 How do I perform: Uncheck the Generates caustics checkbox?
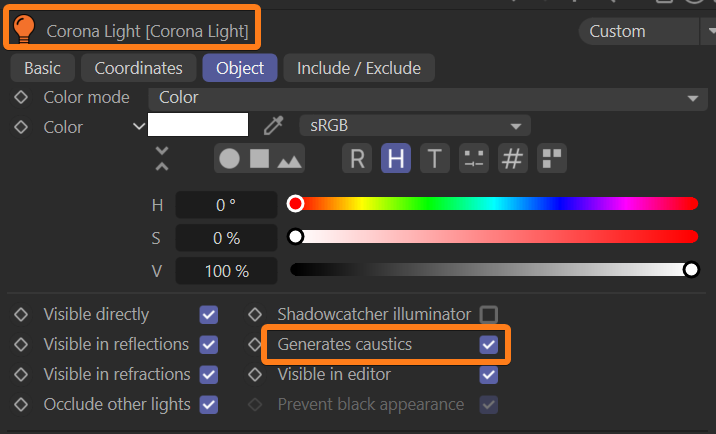click(488, 344)
